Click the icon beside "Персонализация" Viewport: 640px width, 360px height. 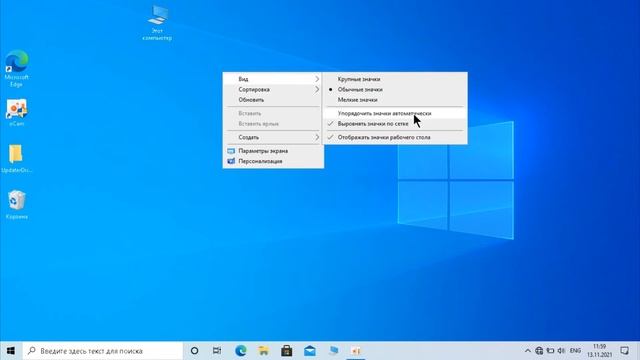point(231,161)
